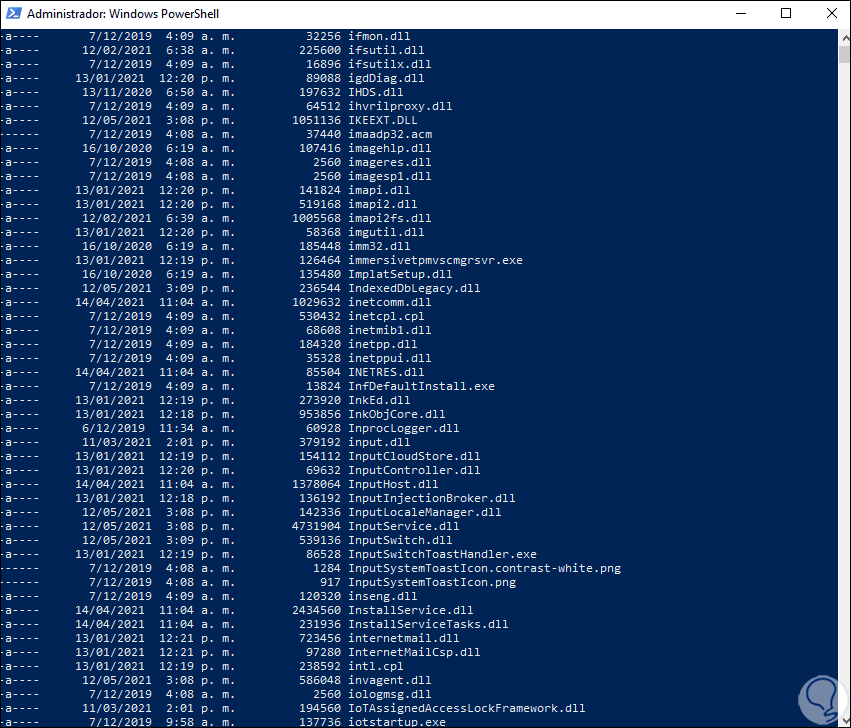Click the file name InstallService.dll
Image resolution: width=851 pixels, height=728 pixels.
(410, 611)
